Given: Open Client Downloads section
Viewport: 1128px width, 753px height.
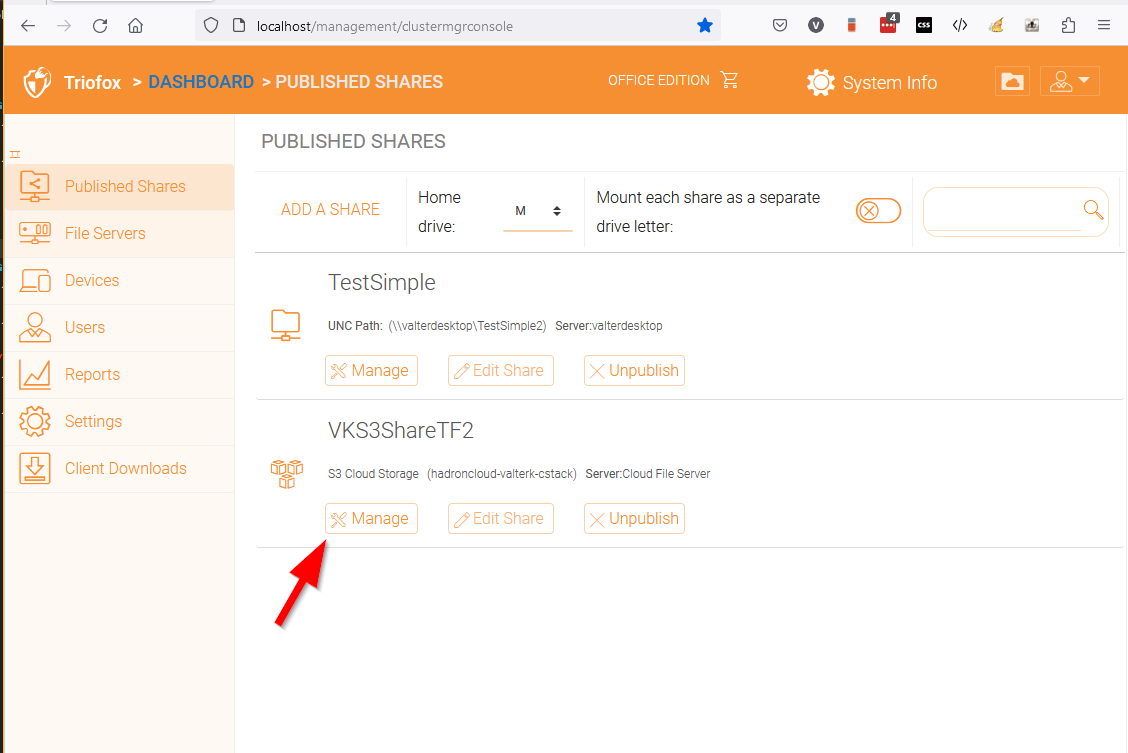Looking at the screenshot, I should [x=119, y=468].
